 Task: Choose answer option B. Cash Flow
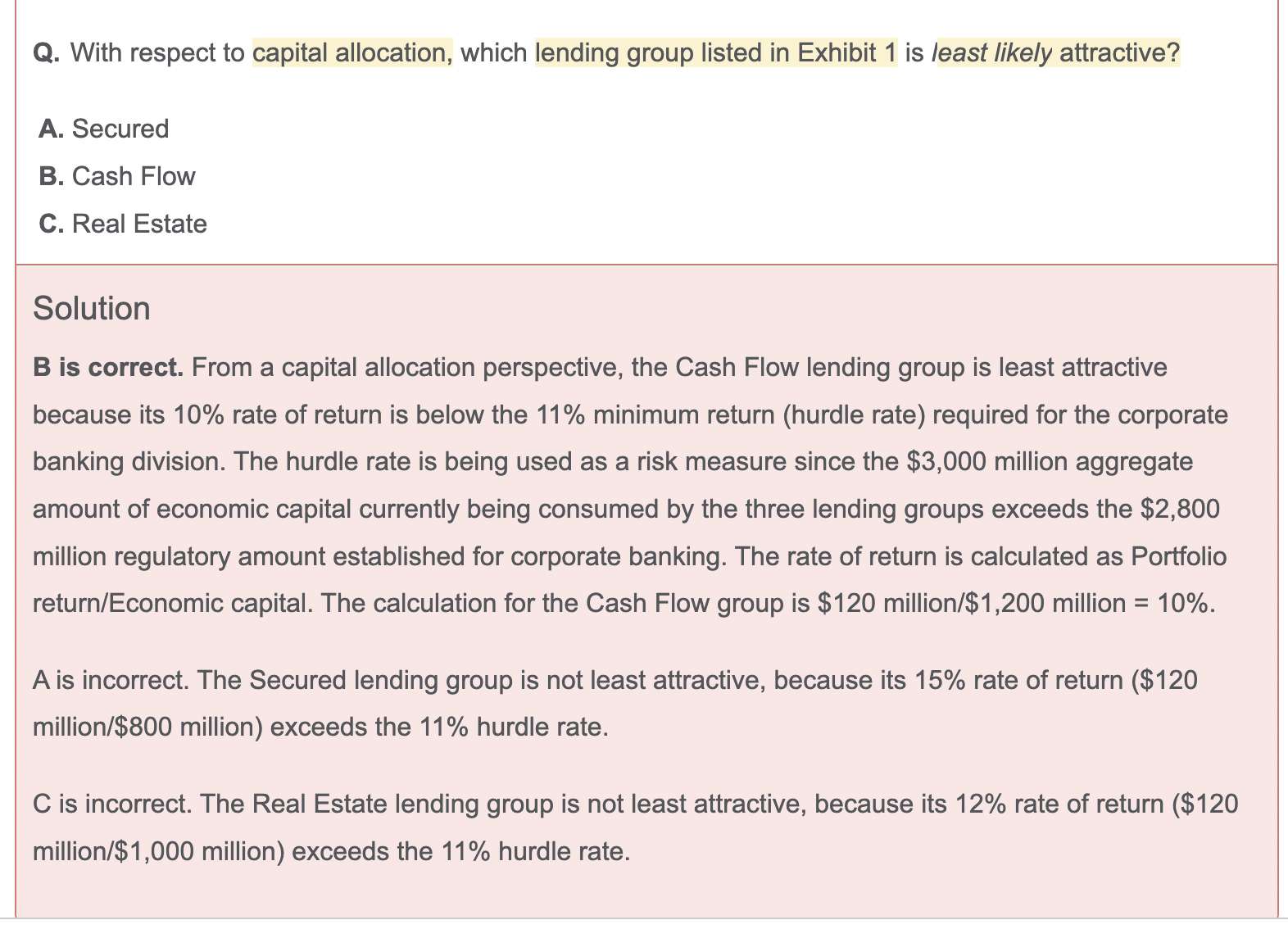click(x=117, y=176)
